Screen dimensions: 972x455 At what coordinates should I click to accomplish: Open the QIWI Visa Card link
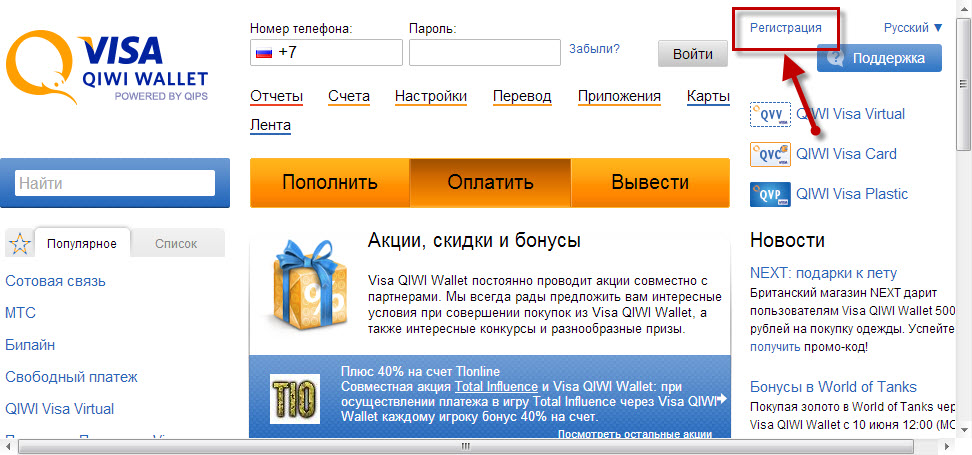click(846, 154)
